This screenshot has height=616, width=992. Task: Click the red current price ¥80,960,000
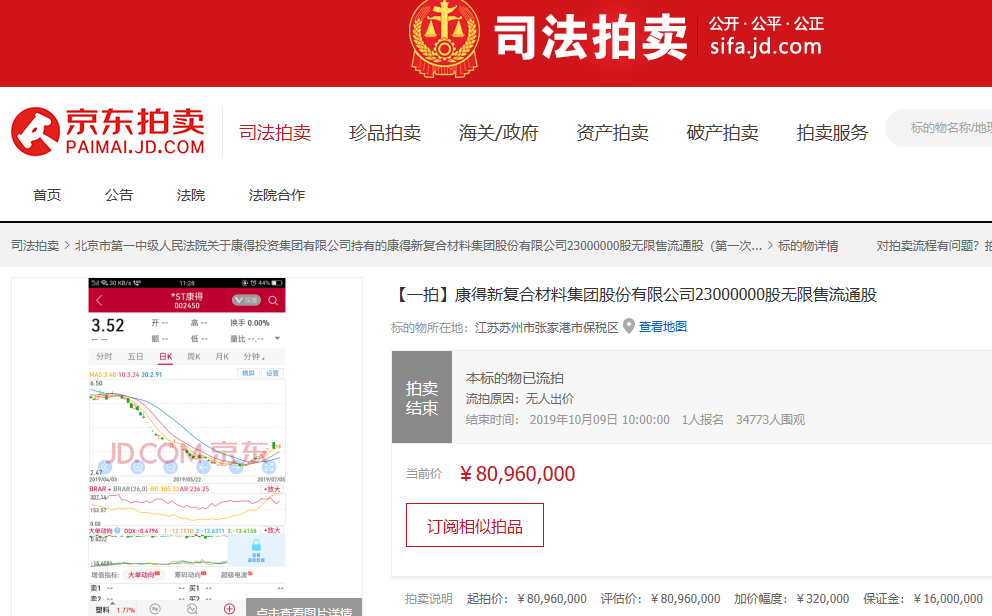518,474
